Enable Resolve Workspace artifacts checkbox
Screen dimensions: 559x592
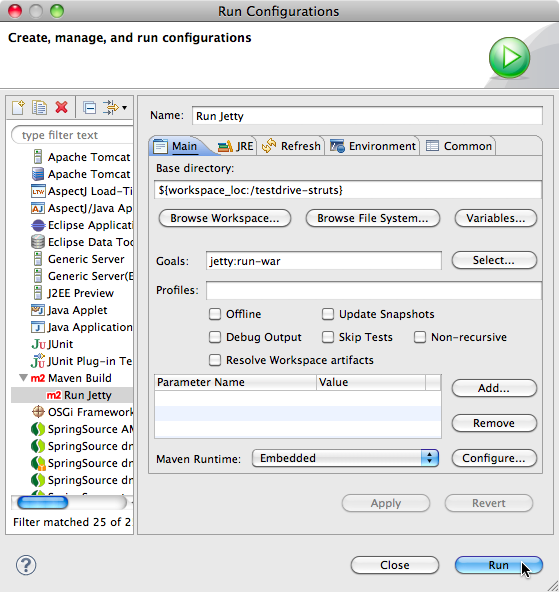click(215, 360)
